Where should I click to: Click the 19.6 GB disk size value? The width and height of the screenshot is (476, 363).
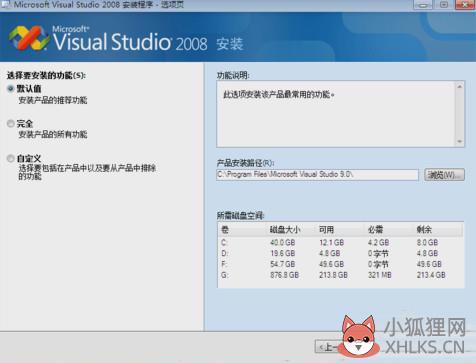tap(283, 253)
